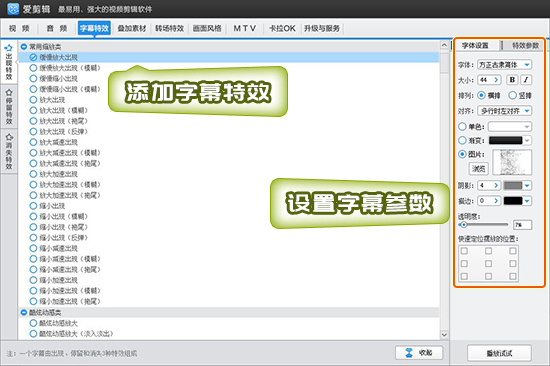The height and width of the screenshot is (366, 550).
Task: Check the bottom-right quick-position box
Action: click(x=512, y=276)
